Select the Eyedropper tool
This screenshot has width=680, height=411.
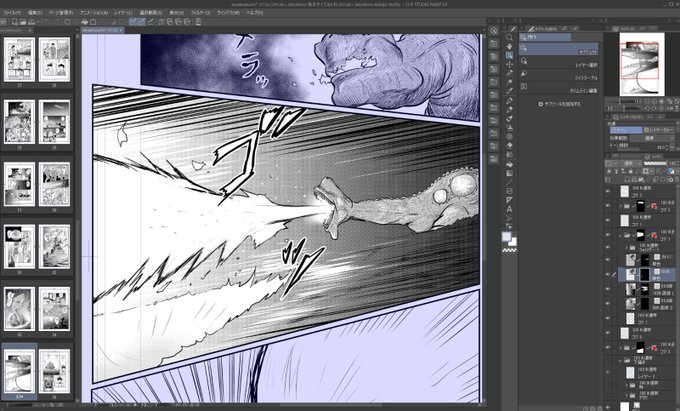click(510, 91)
